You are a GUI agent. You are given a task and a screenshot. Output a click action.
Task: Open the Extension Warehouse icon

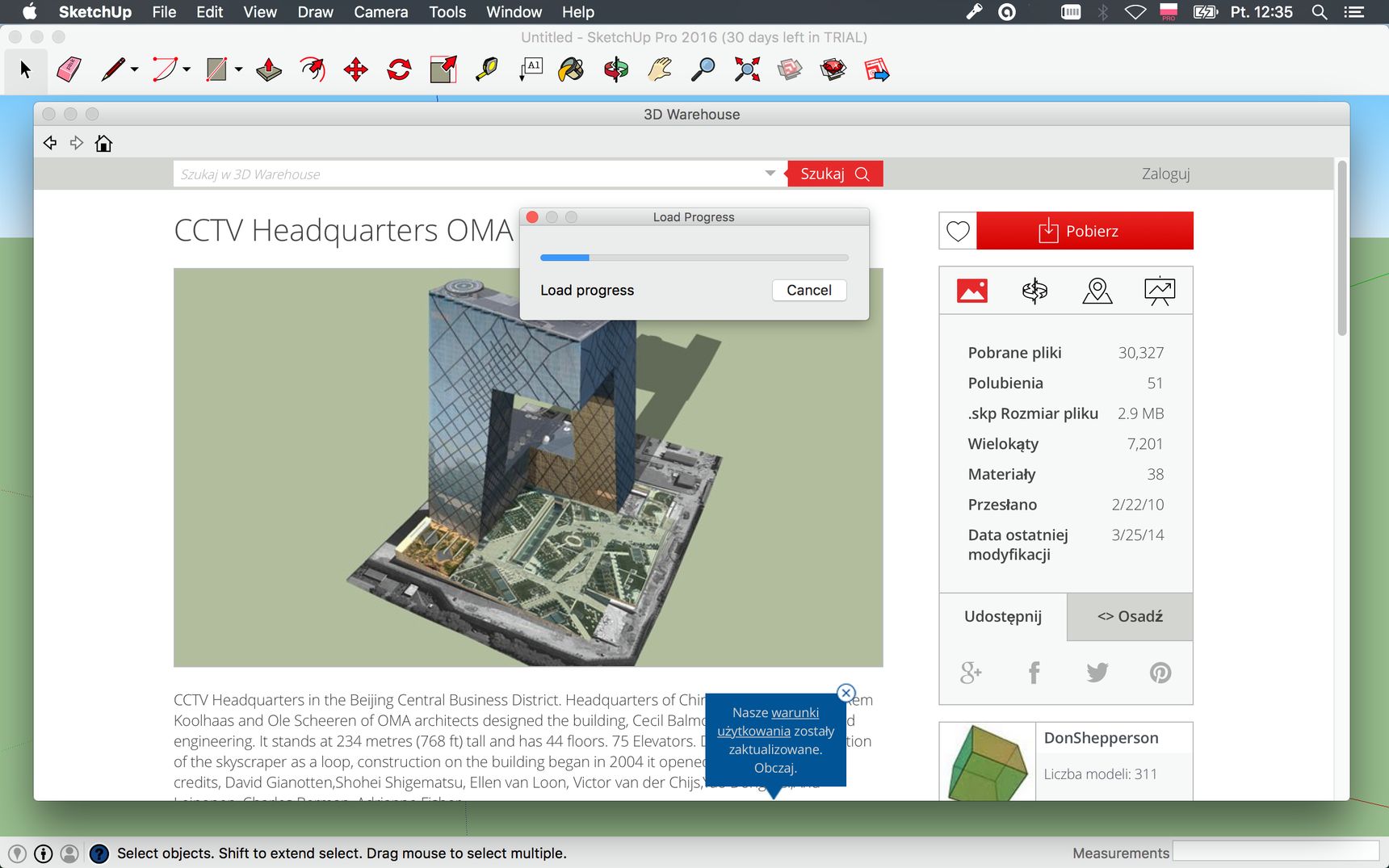833,70
